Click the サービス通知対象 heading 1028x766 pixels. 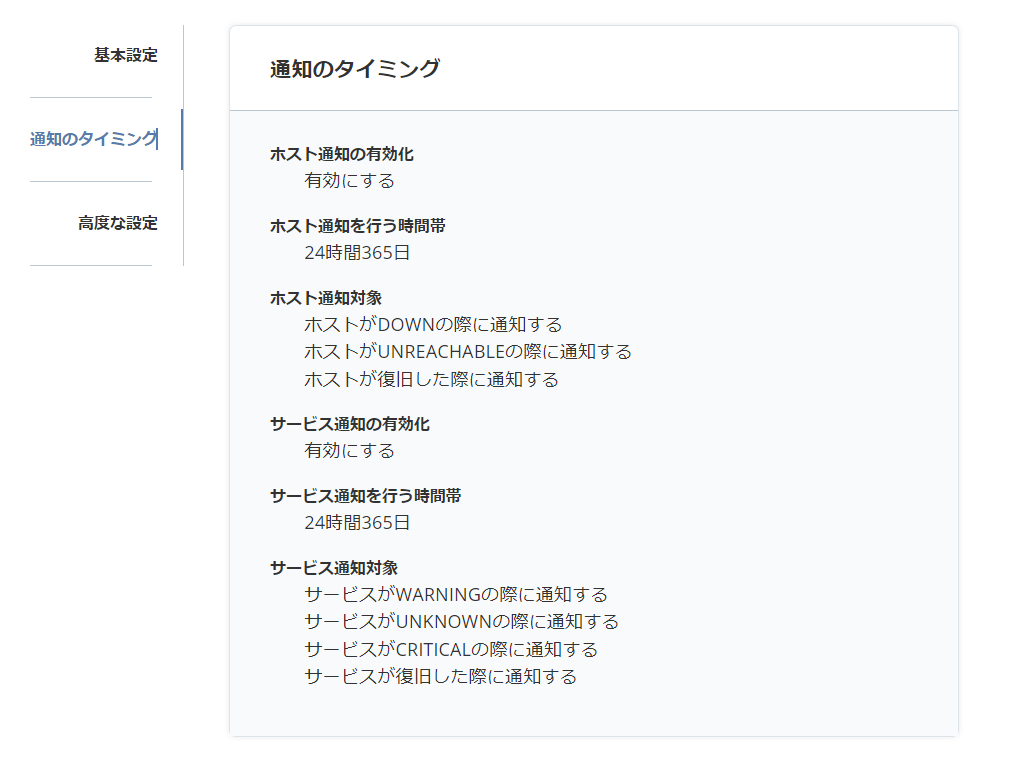pos(333,565)
